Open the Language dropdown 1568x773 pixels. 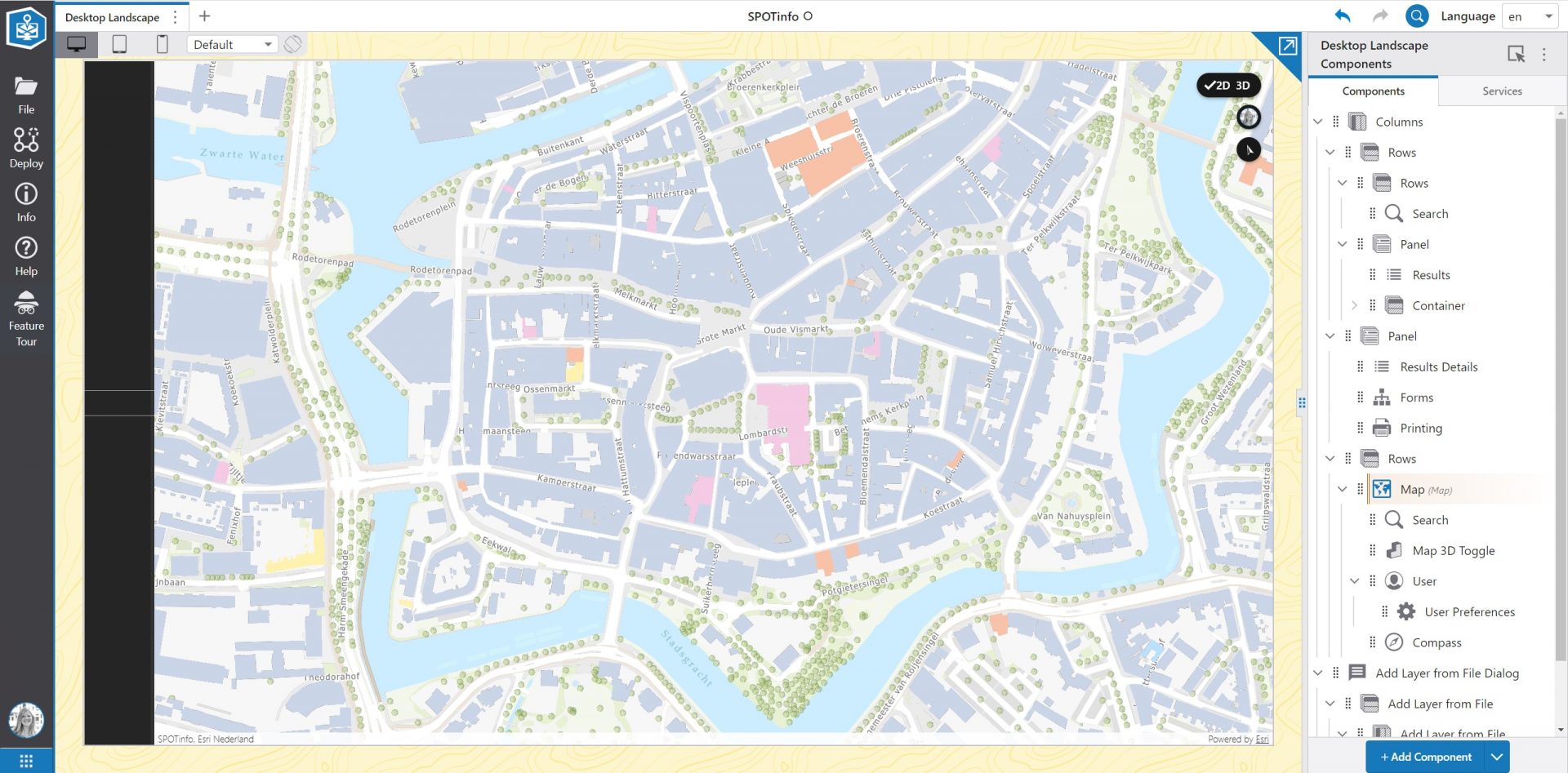(x=1530, y=16)
